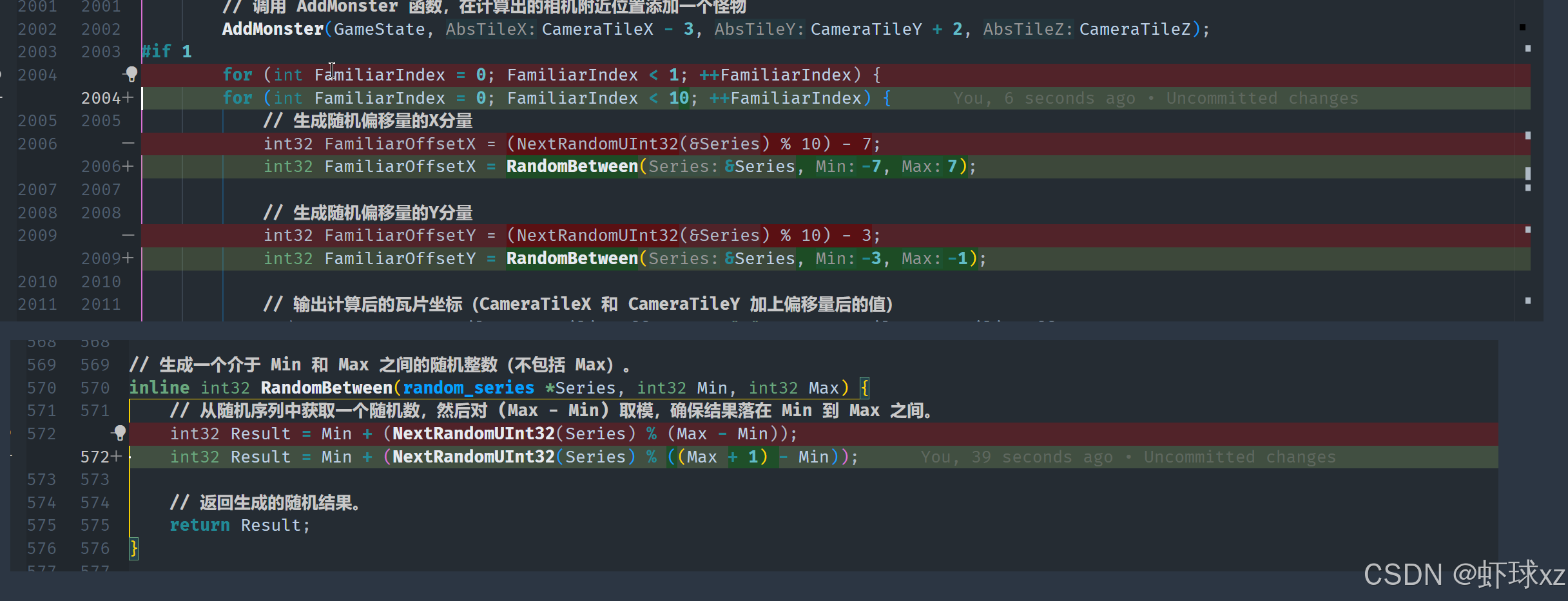Click the '2006+' added-line gutter marker
The image size is (1568, 601).
pos(107,166)
